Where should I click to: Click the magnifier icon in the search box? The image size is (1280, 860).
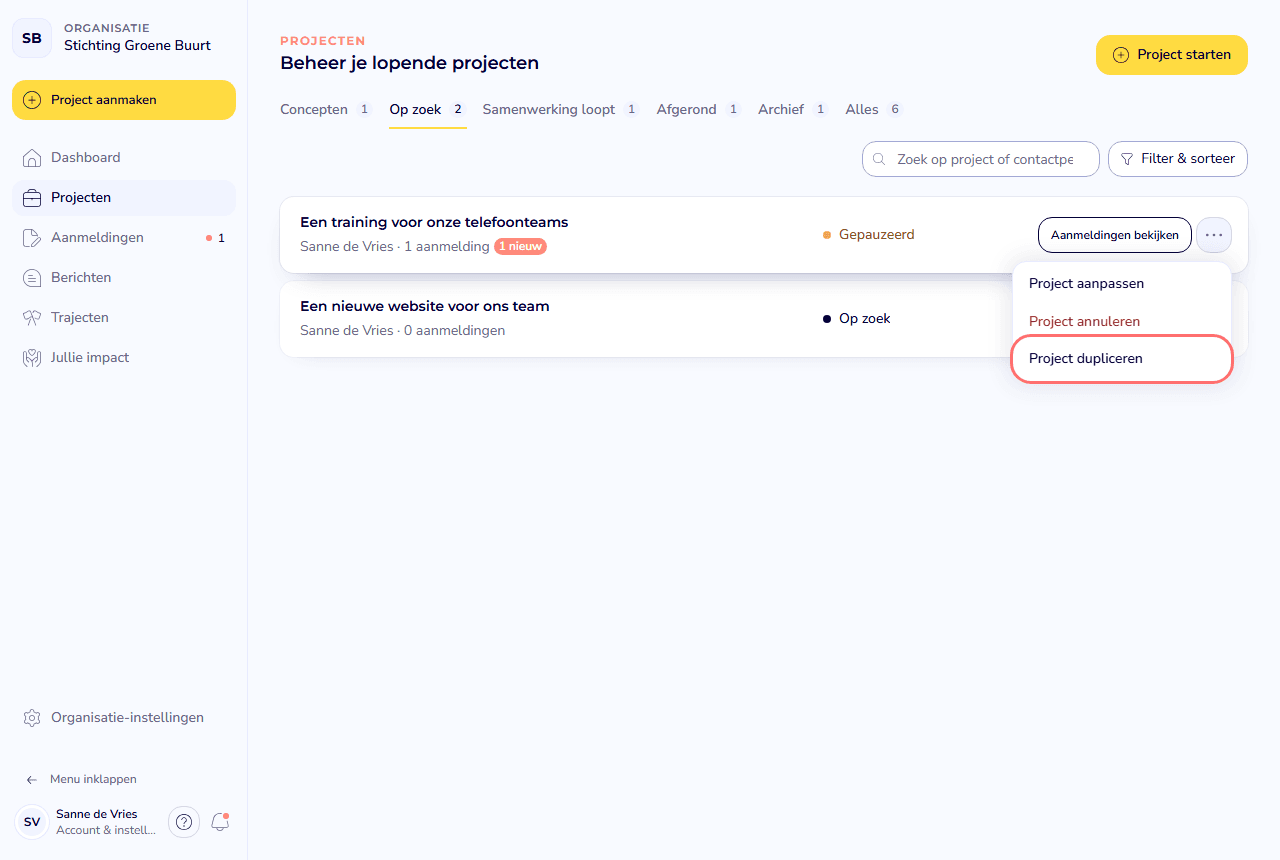pos(879,159)
